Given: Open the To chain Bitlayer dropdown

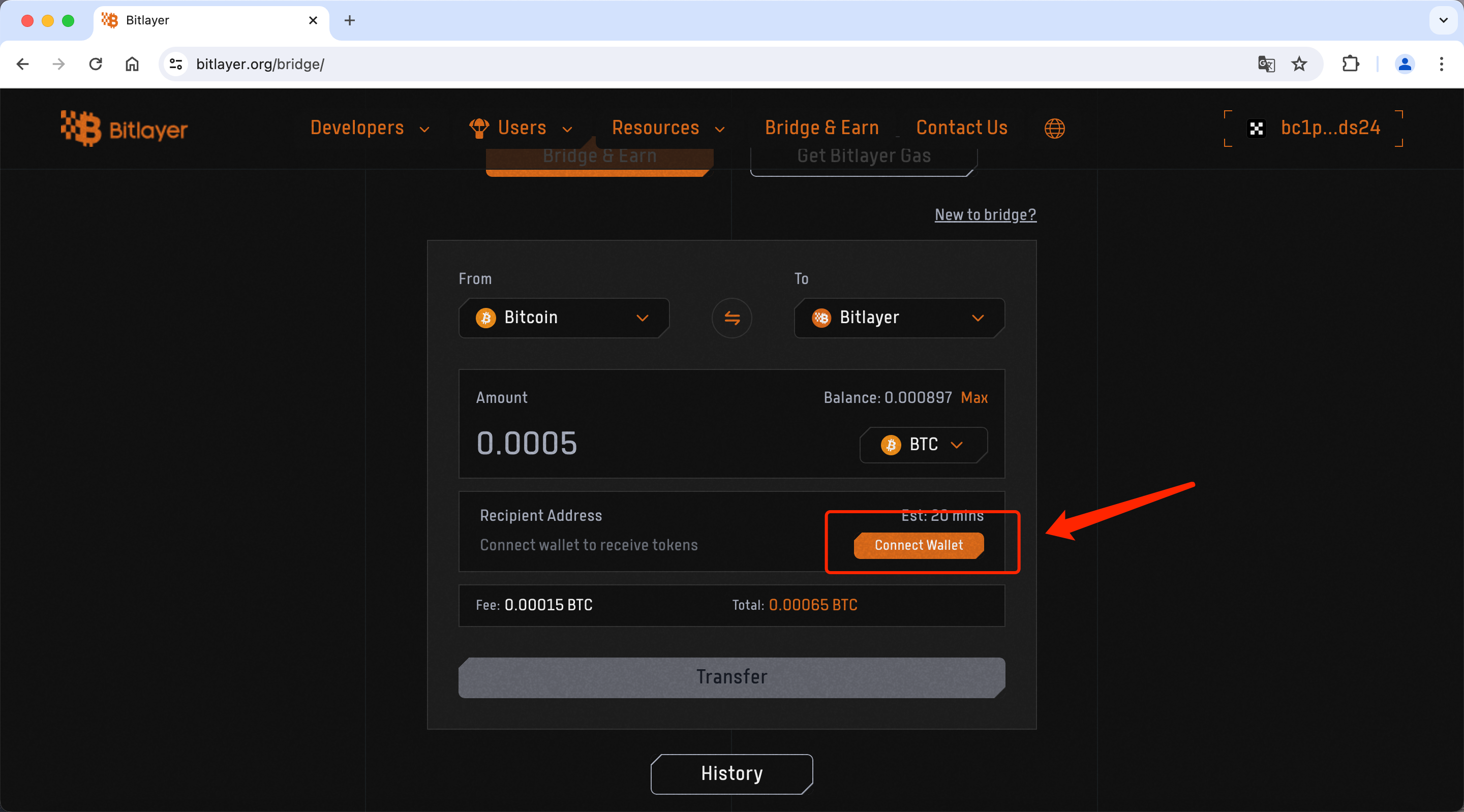Looking at the screenshot, I should [x=899, y=318].
